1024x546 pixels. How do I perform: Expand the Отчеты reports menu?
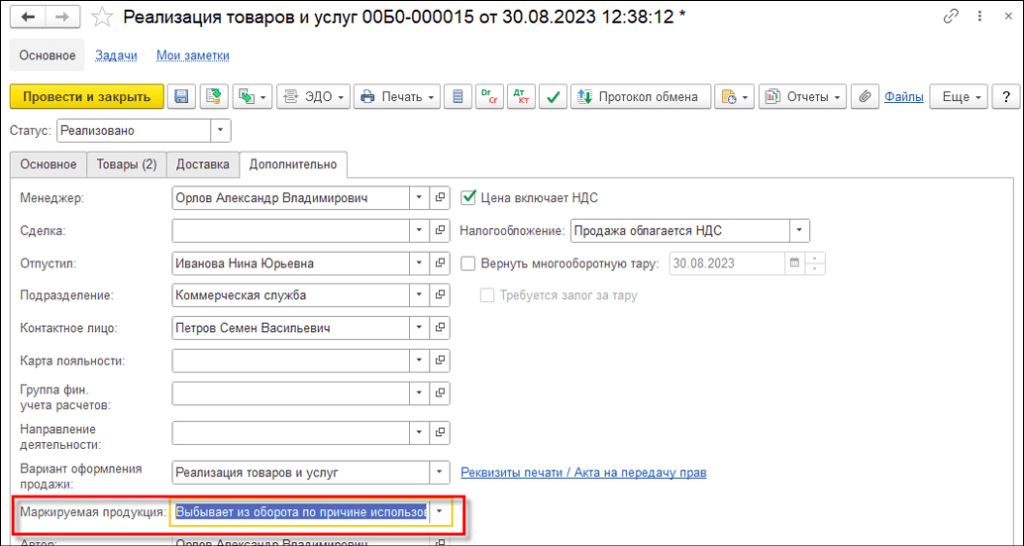pyautogui.click(x=803, y=97)
